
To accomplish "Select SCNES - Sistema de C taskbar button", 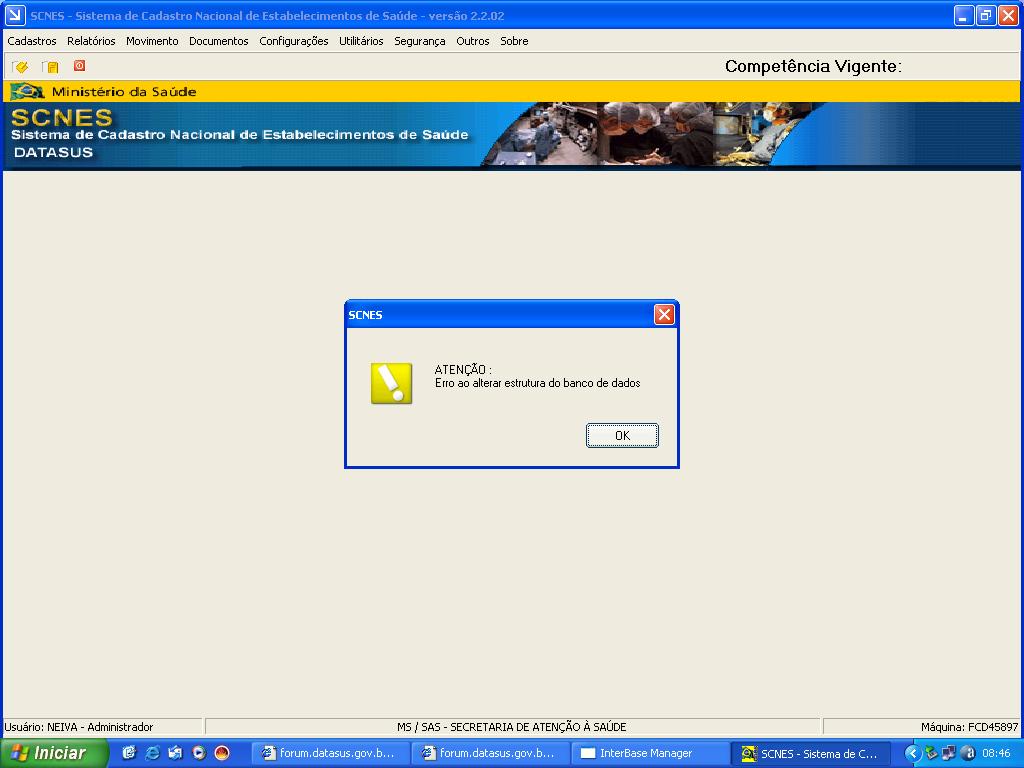I will [811, 754].
